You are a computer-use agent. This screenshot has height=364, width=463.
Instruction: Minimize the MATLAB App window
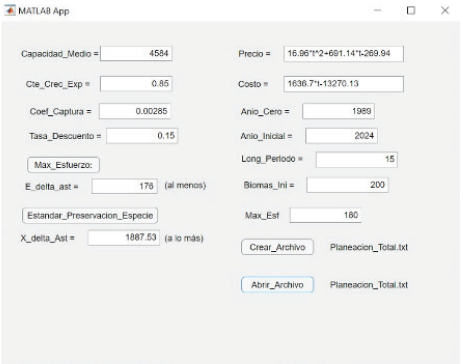pyautogui.click(x=377, y=10)
